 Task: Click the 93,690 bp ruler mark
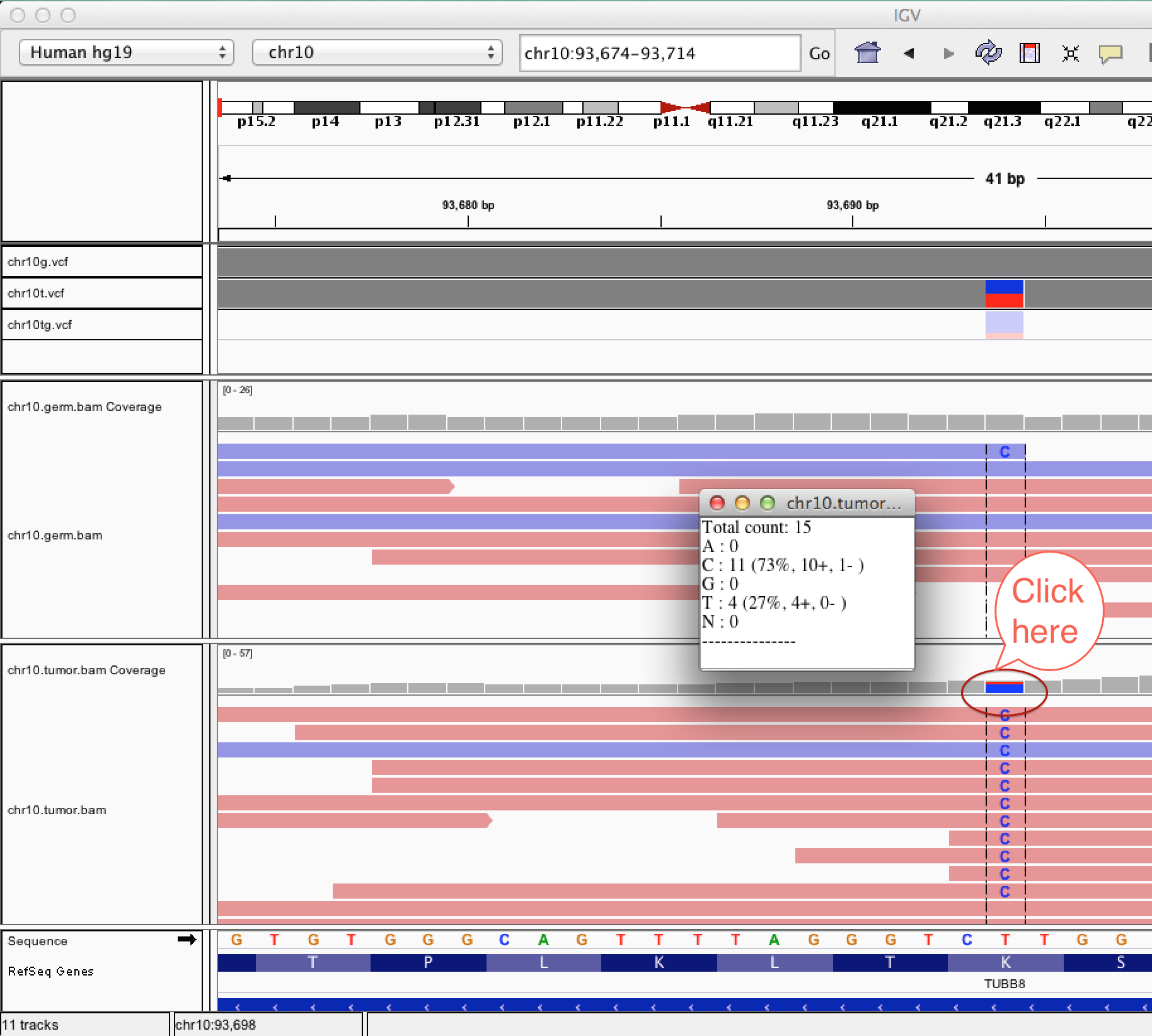tap(853, 205)
